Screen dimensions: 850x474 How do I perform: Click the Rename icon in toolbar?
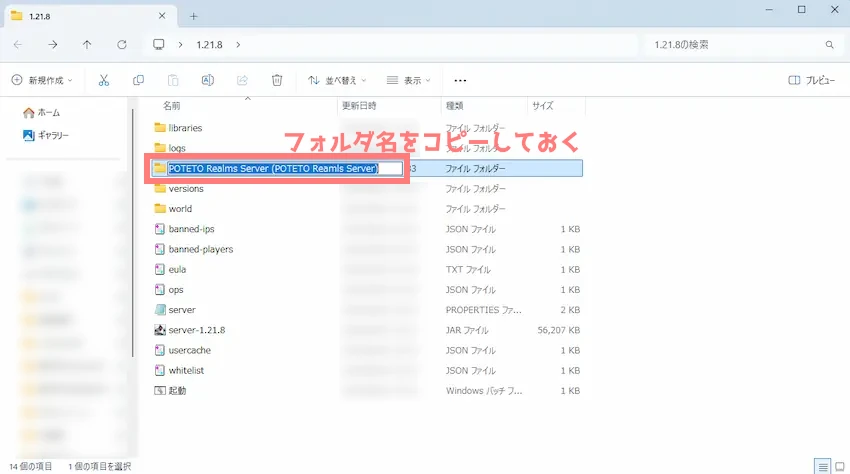click(207, 80)
